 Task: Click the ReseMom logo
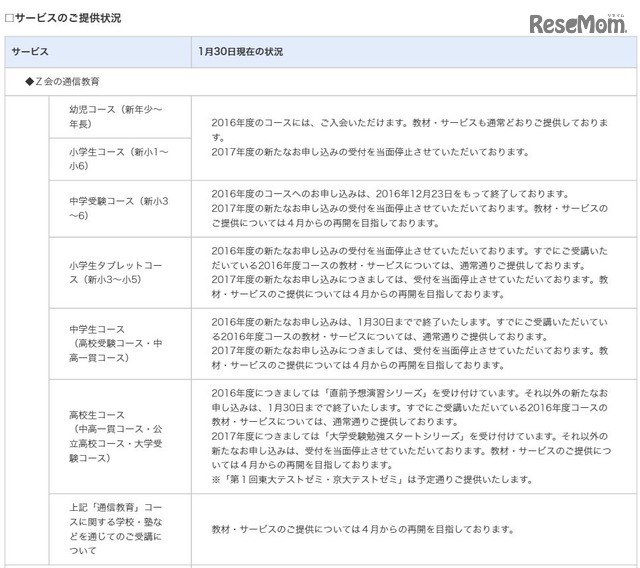[578, 24]
